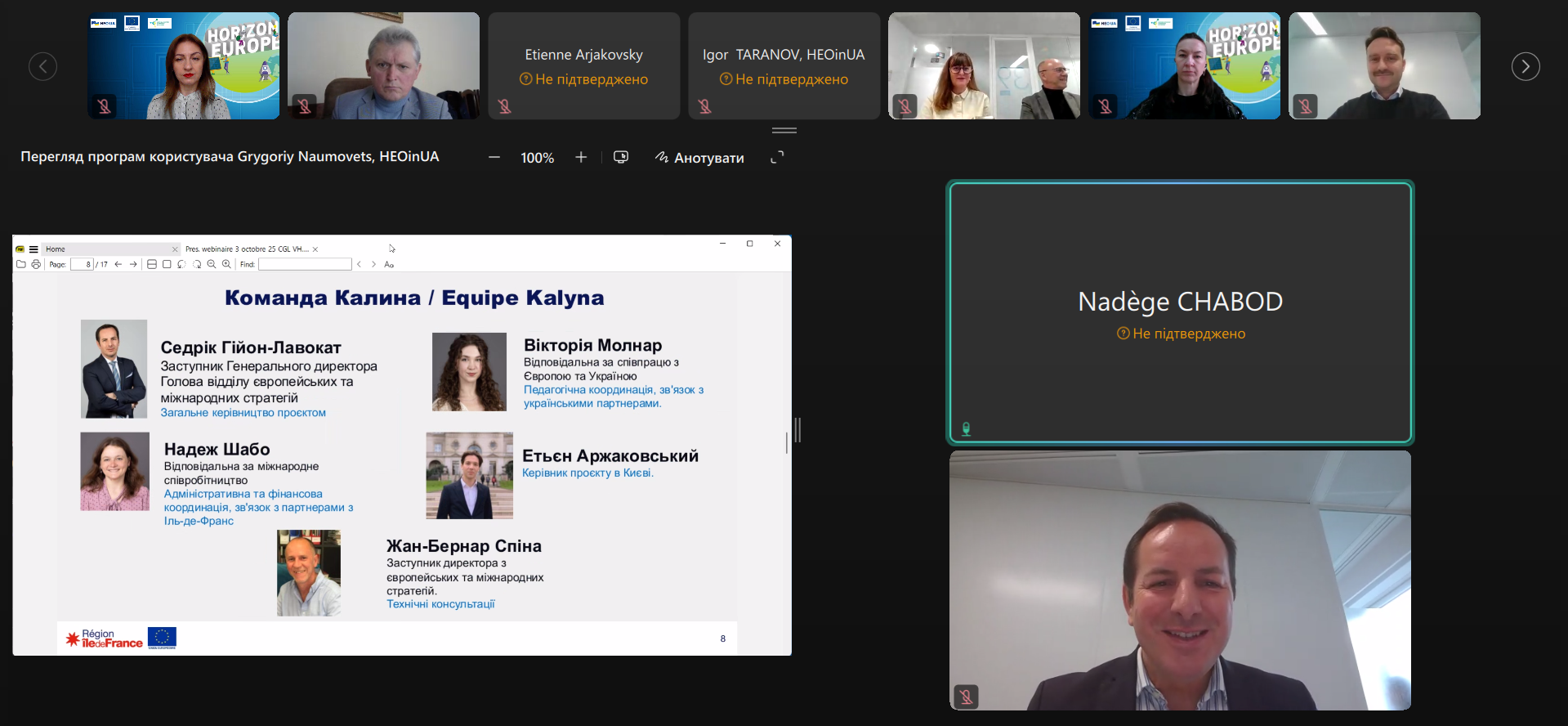
Task: Click the request control monitor icon
Action: (x=621, y=157)
